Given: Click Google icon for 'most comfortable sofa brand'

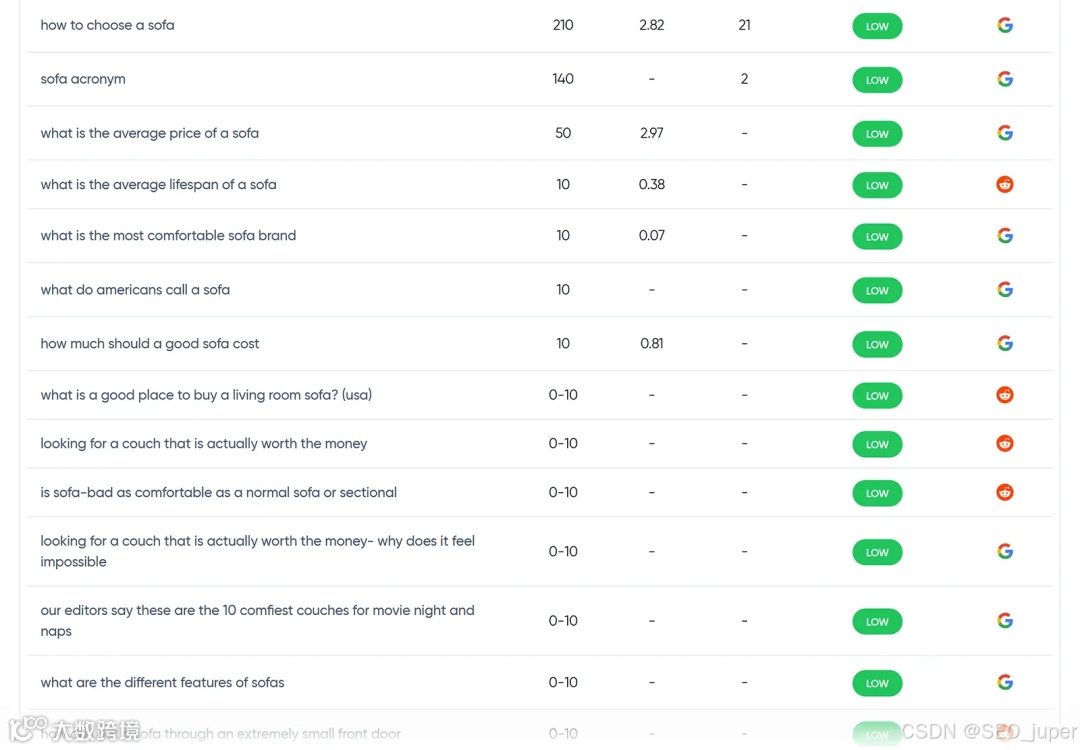Looking at the screenshot, I should coord(1005,236).
